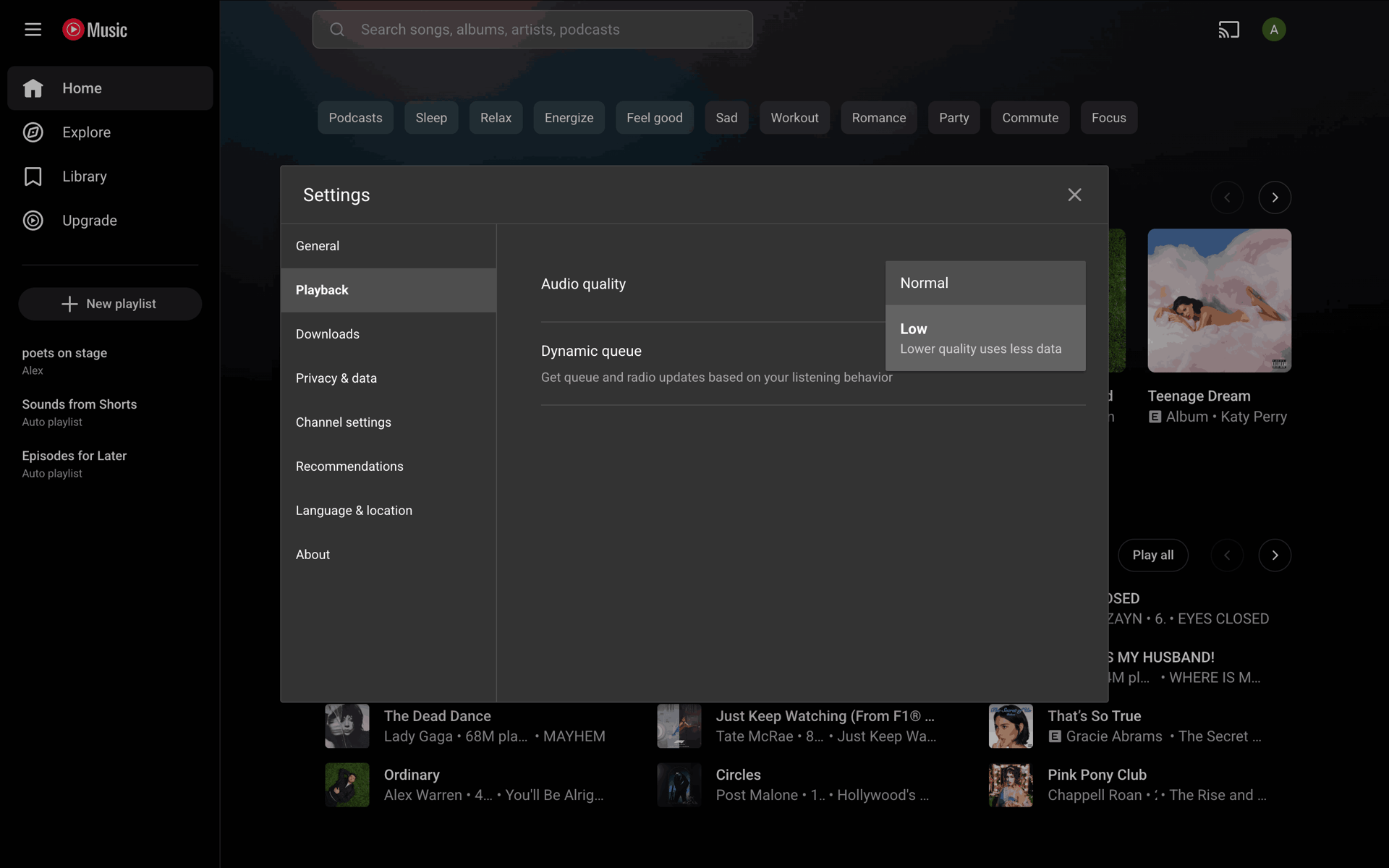The width and height of the screenshot is (1389, 868).
Task: Click the plus icon for New playlist
Action: pyautogui.click(x=69, y=304)
